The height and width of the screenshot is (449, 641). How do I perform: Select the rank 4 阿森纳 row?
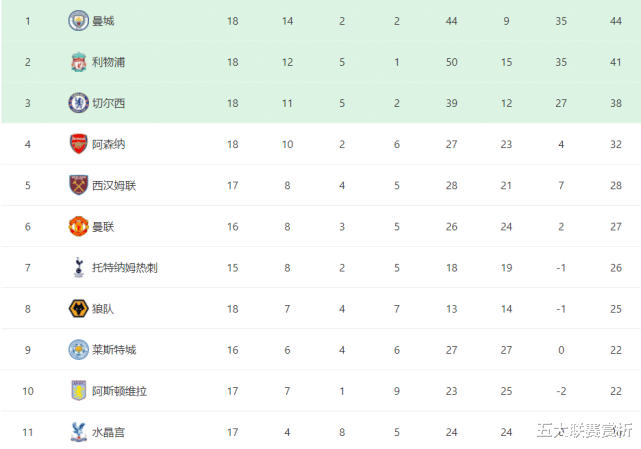[x=320, y=144]
